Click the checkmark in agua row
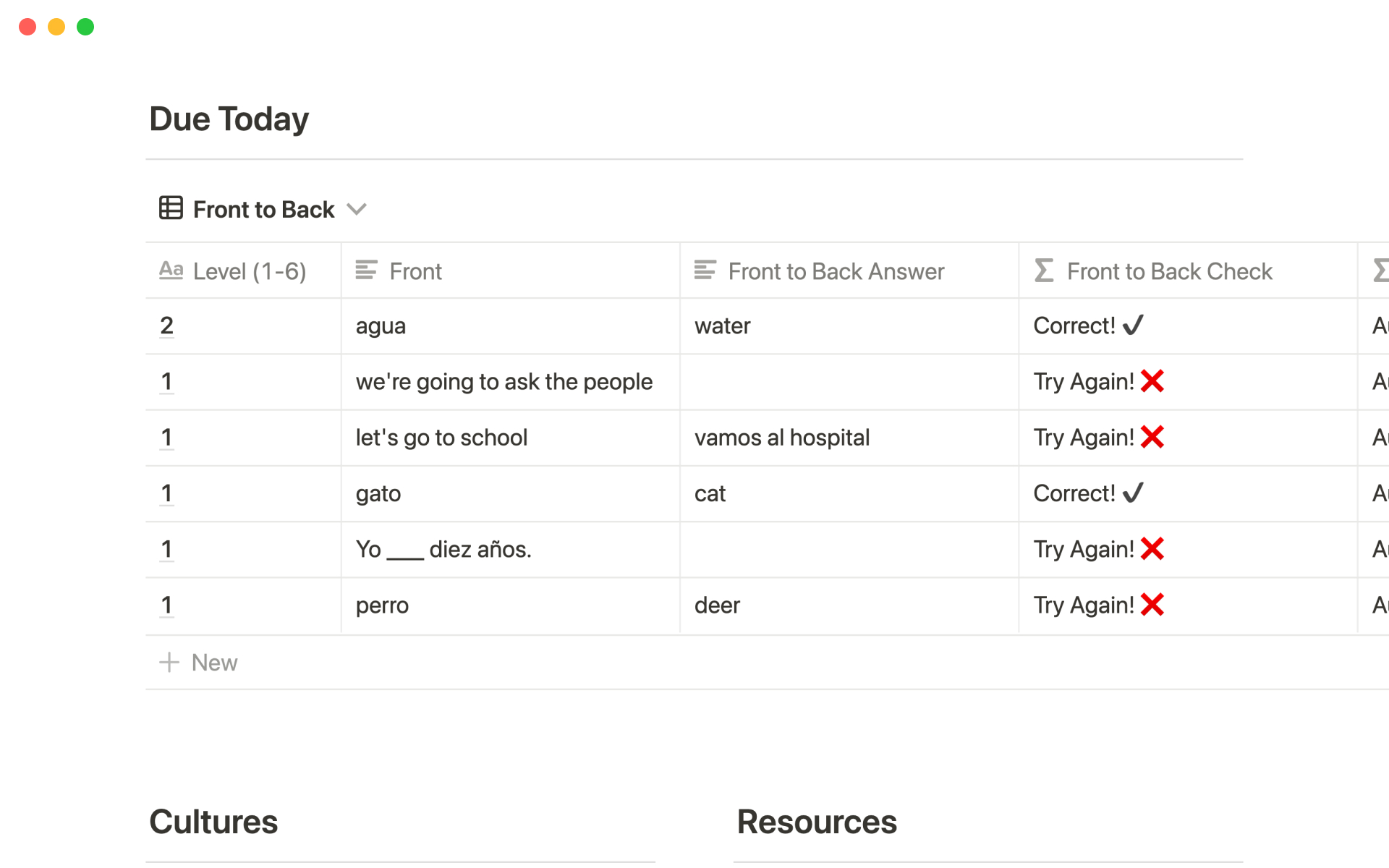1389x868 pixels. point(1133,325)
